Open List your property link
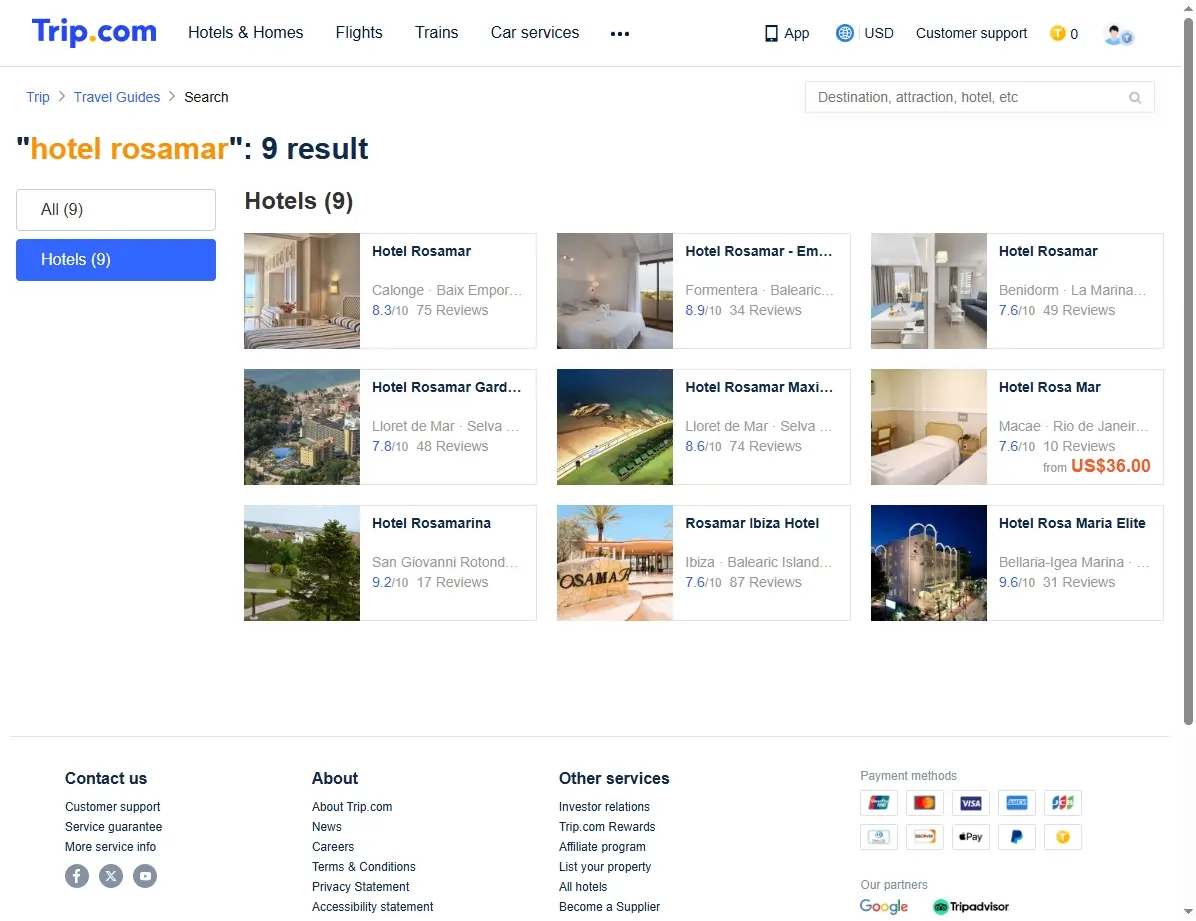The height and width of the screenshot is (921, 1196). point(605,867)
